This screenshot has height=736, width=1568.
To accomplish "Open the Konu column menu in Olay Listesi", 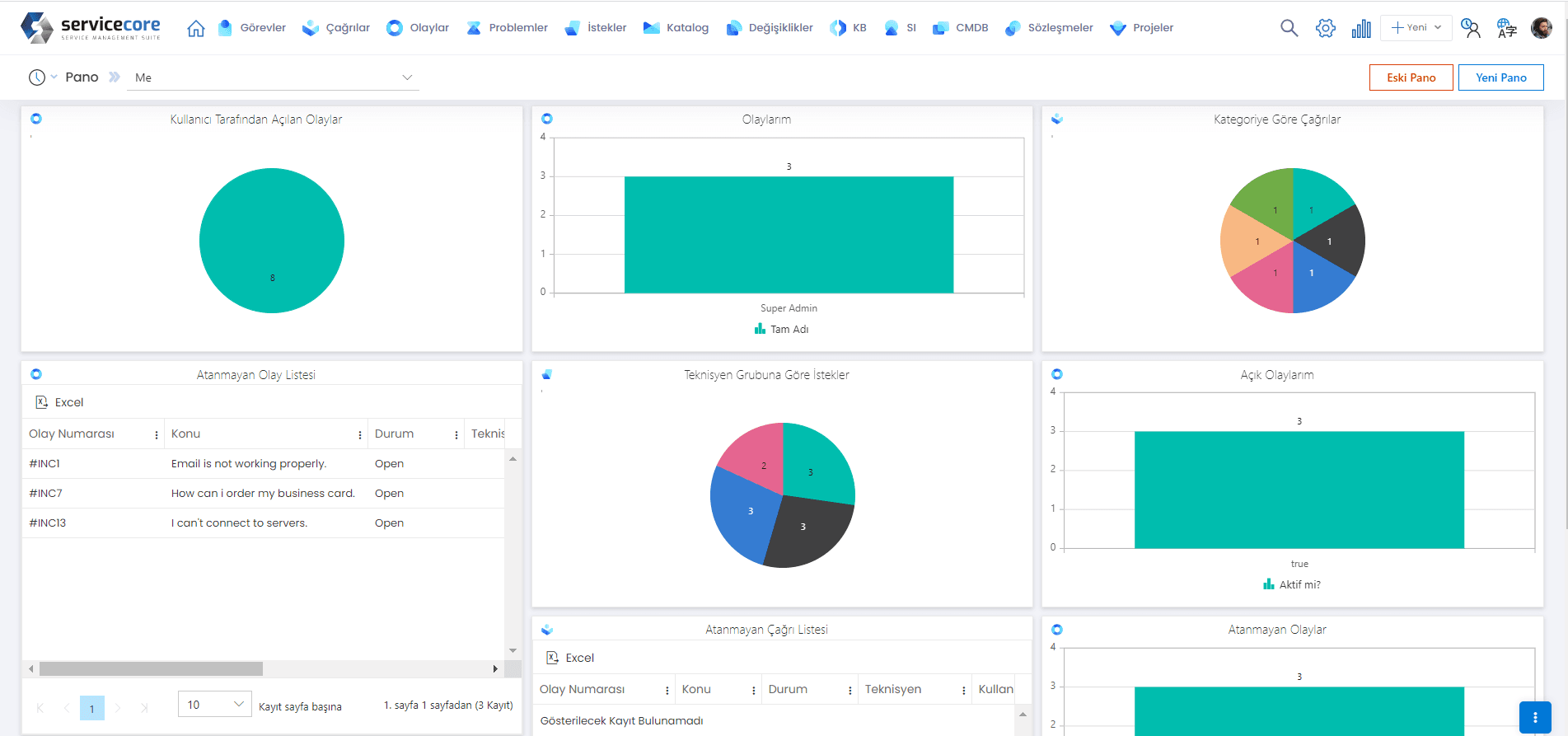I will pos(360,434).
